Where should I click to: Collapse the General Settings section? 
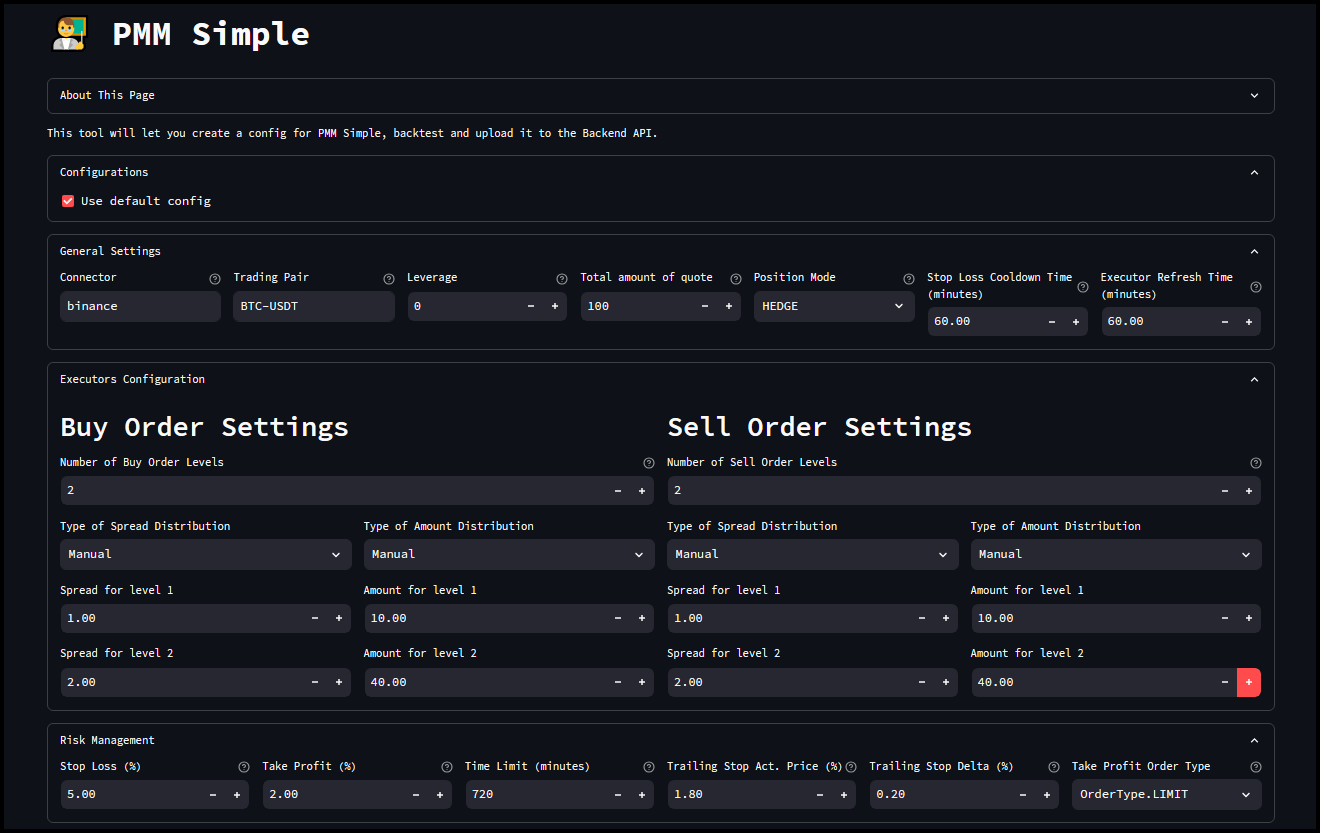tap(1254, 251)
